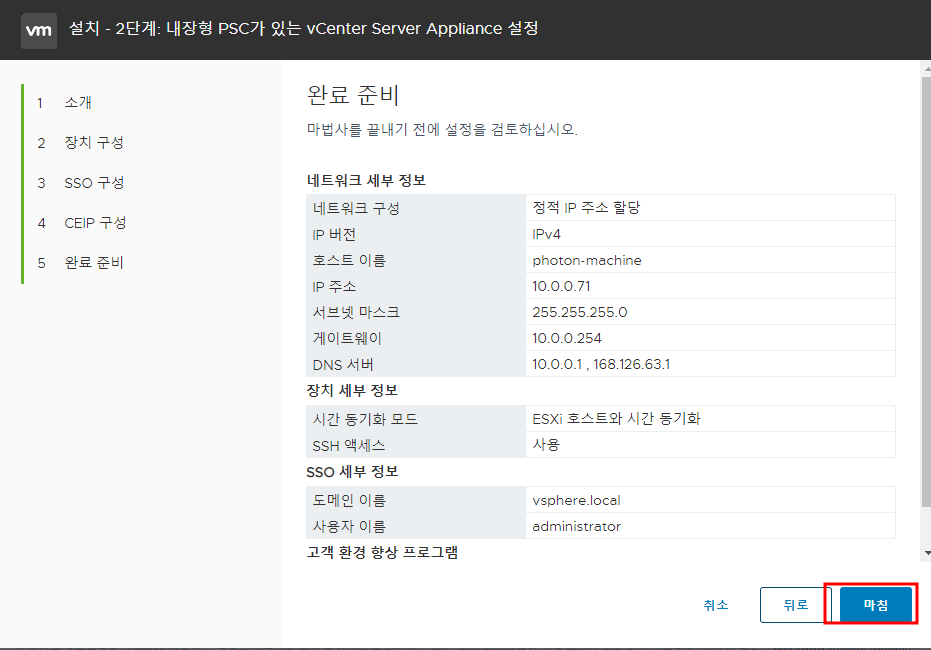
Task: Click the 마법사를 끝내기 전에 instruction text
Action: pos(442,129)
